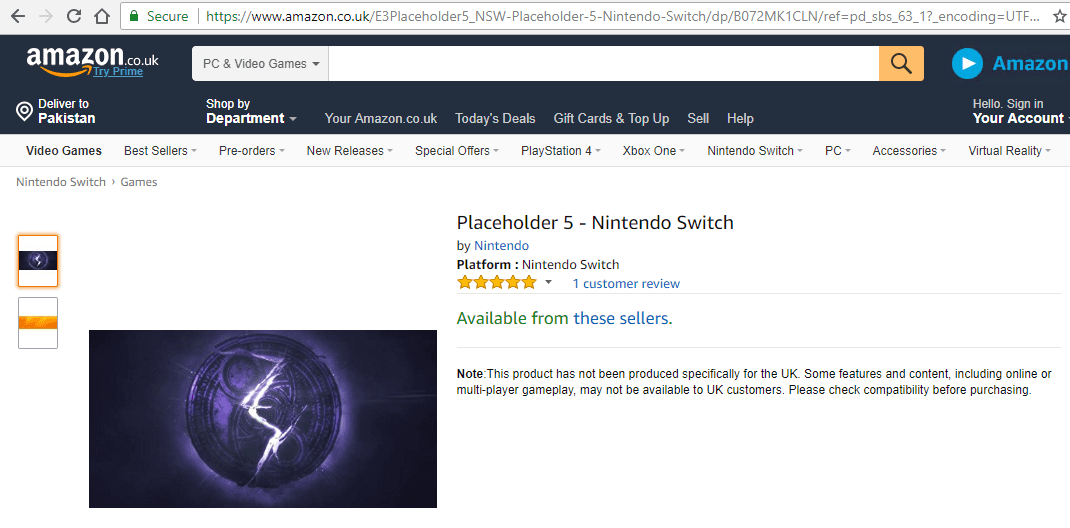Expand the Shop by Department menu
This screenshot has width=1070, height=528.
251,111
